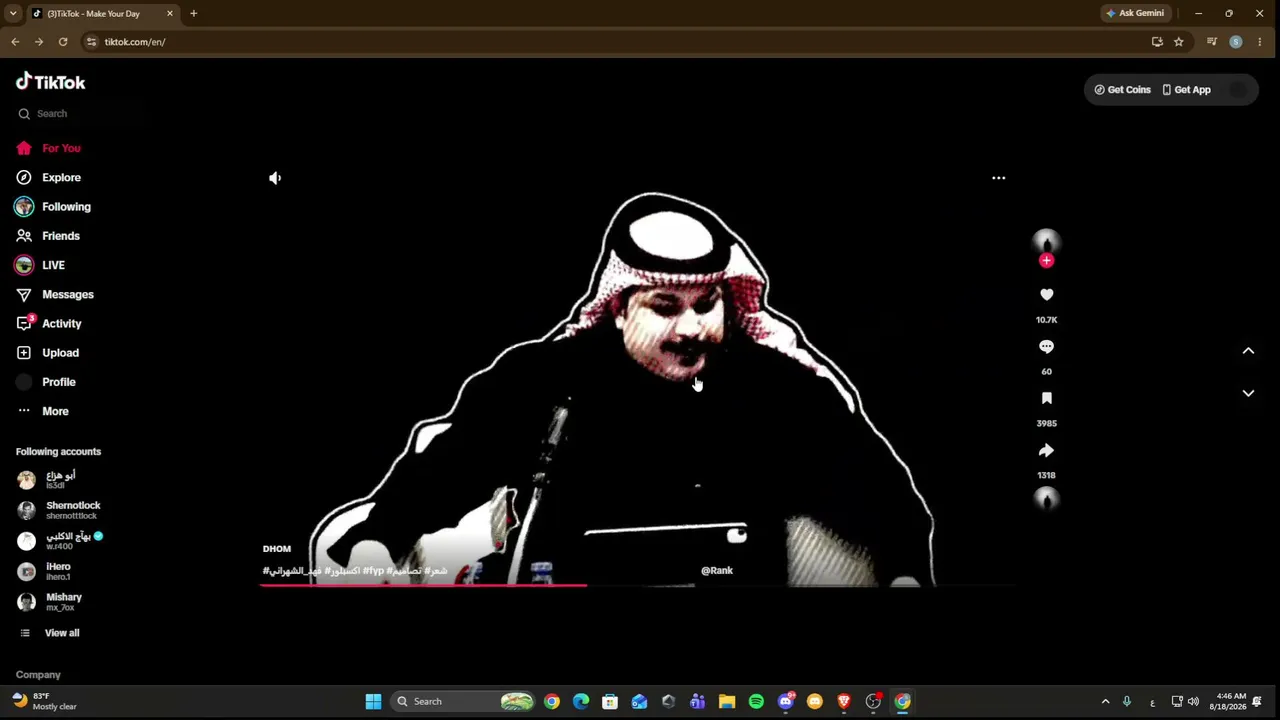The height and width of the screenshot is (720, 1280).
Task: Open the Upload page
Action: click(x=48, y=353)
